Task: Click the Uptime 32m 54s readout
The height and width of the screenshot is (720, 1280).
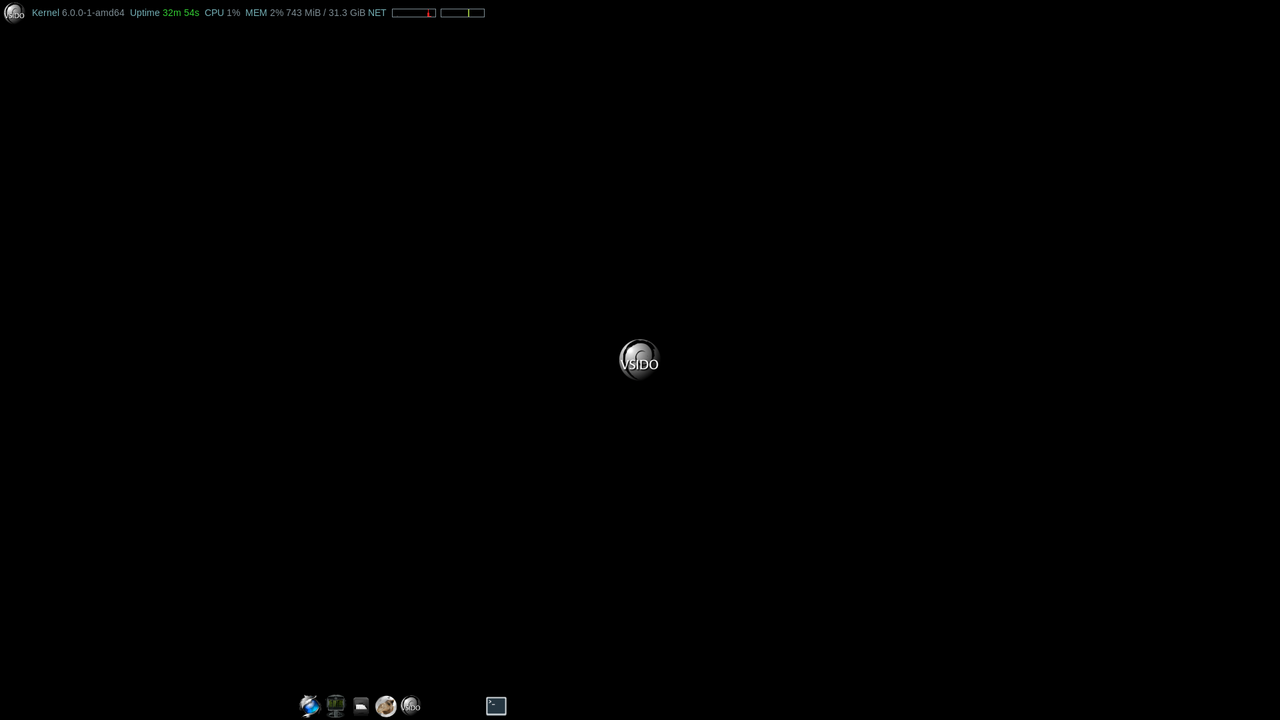Action: click(164, 13)
